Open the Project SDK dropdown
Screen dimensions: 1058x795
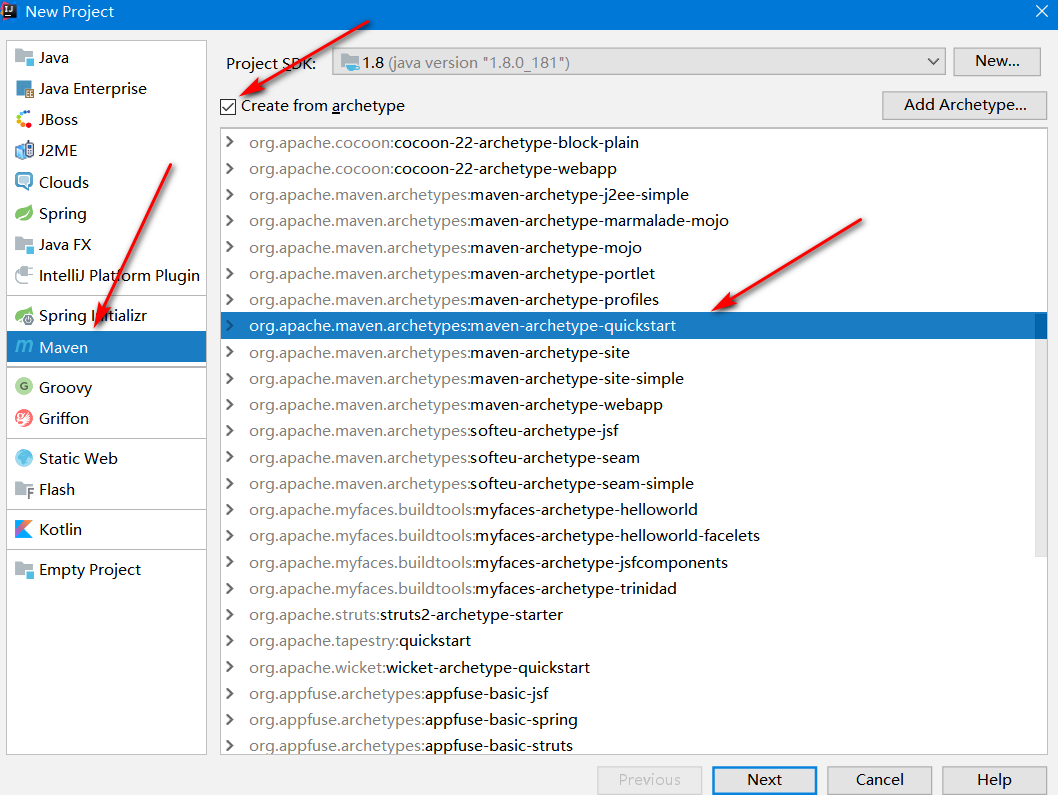(639, 62)
